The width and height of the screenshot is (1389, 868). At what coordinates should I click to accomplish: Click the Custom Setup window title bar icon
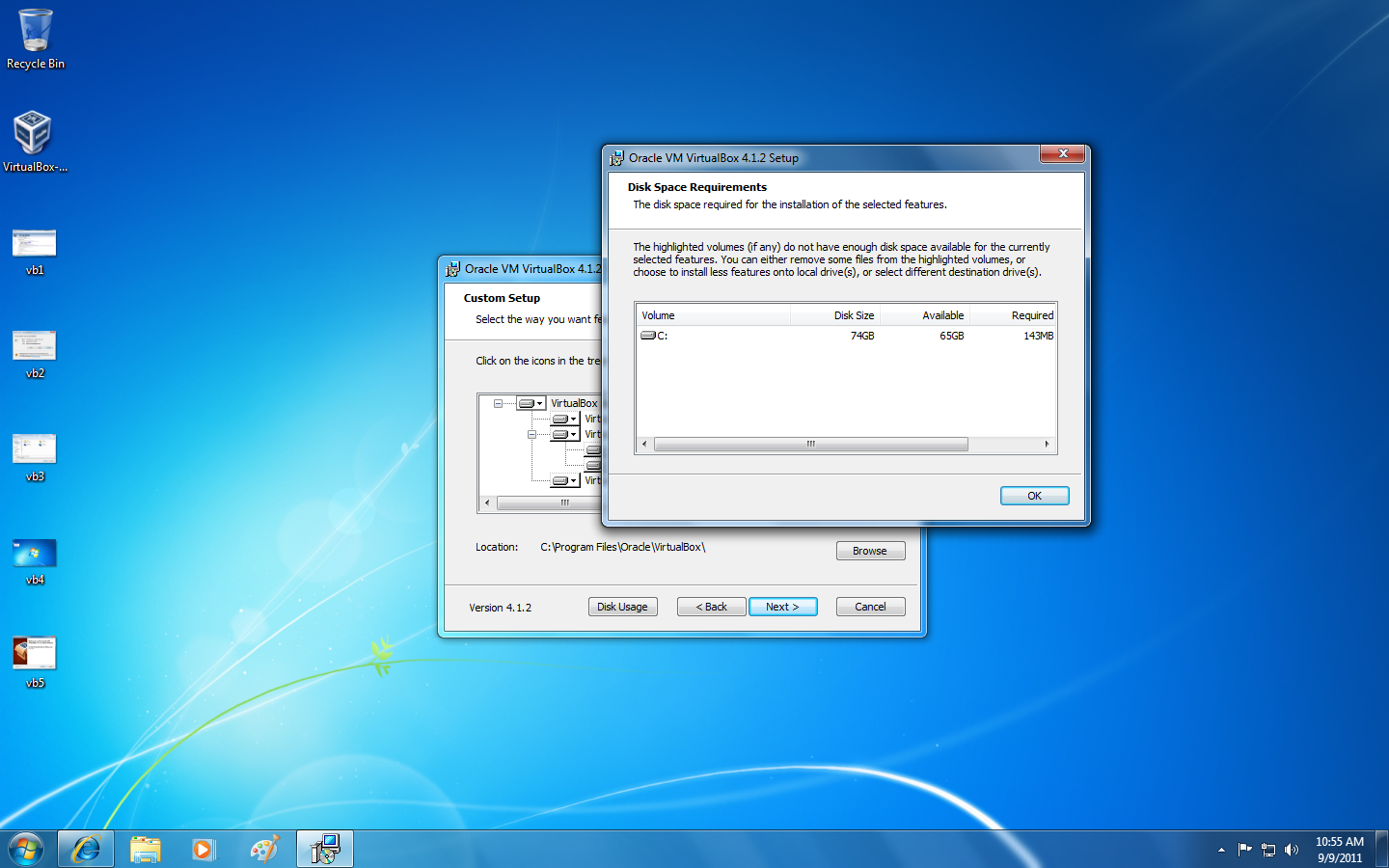coord(453,269)
